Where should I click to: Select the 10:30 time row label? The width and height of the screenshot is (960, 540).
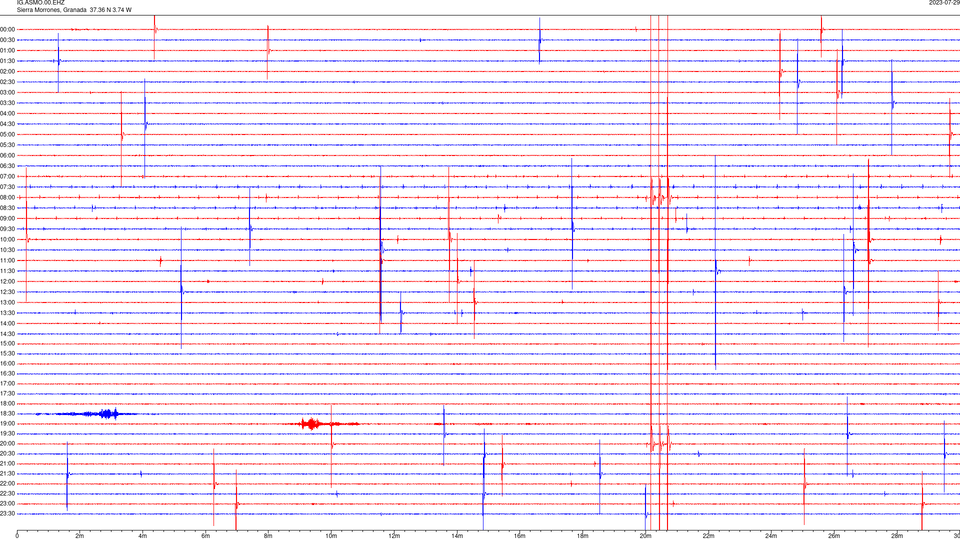[x=8, y=250]
